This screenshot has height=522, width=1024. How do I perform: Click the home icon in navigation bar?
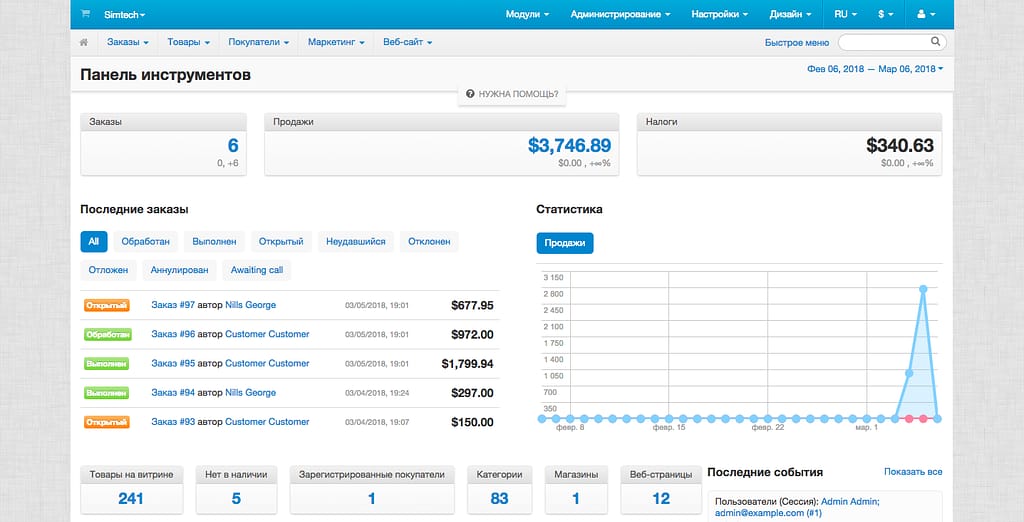84,43
